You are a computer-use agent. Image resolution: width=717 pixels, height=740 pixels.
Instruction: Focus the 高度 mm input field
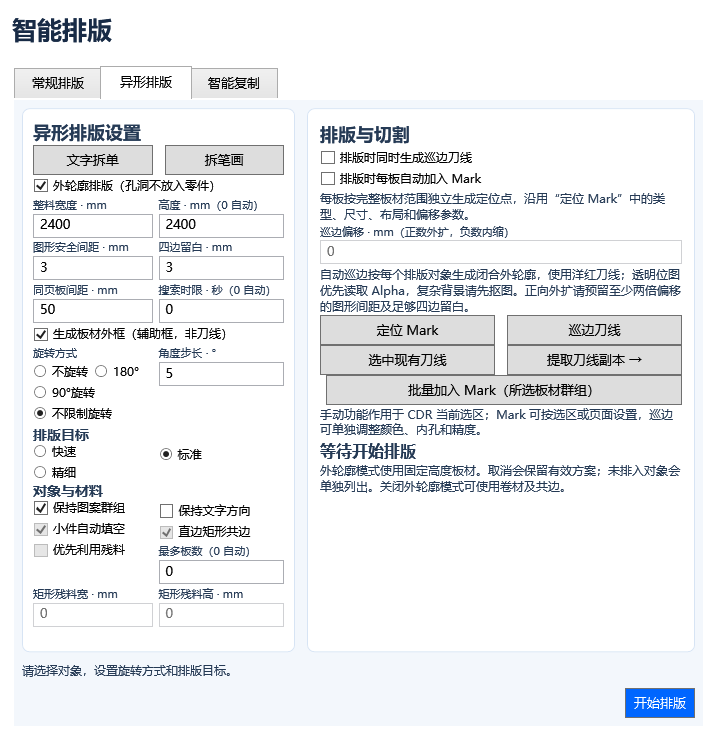coord(221,226)
